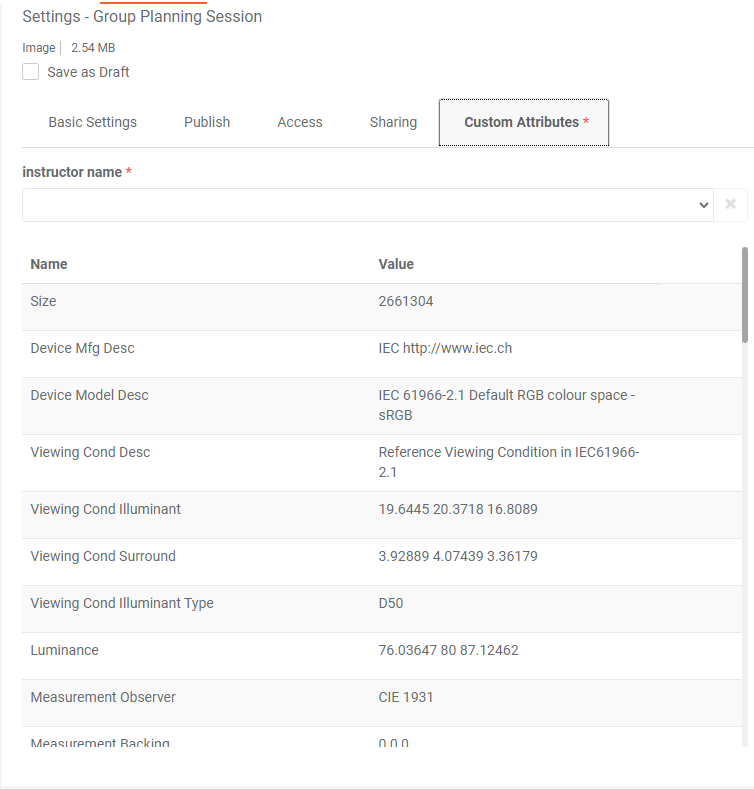Click the Device Mfg Desc row label
This screenshot has height=789, width=754.
coord(82,348)
